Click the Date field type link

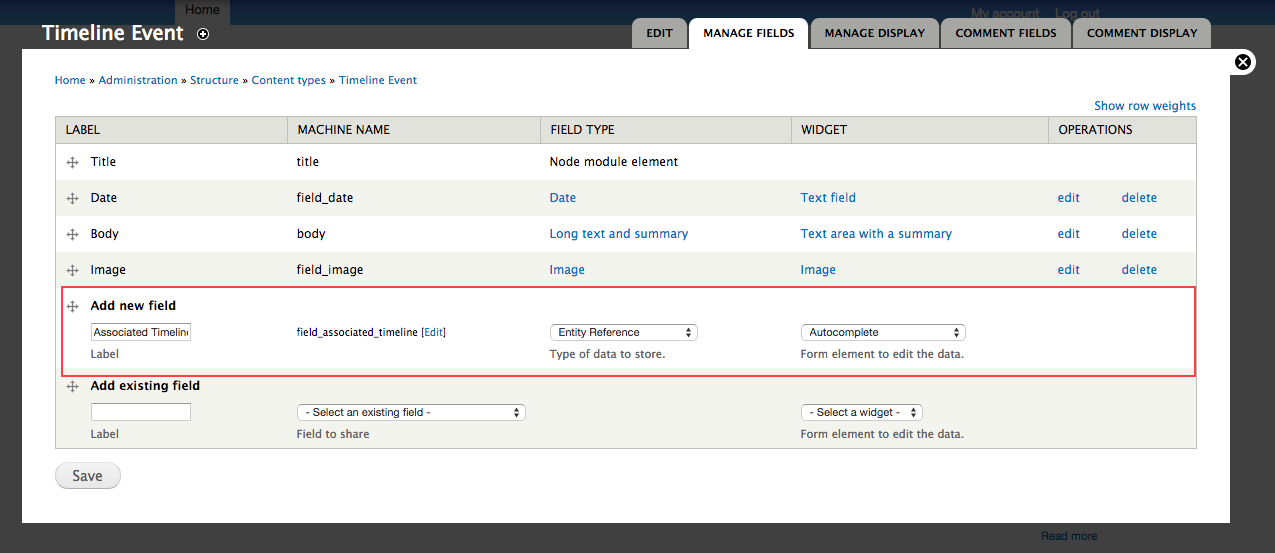click(x=563, y=198)
